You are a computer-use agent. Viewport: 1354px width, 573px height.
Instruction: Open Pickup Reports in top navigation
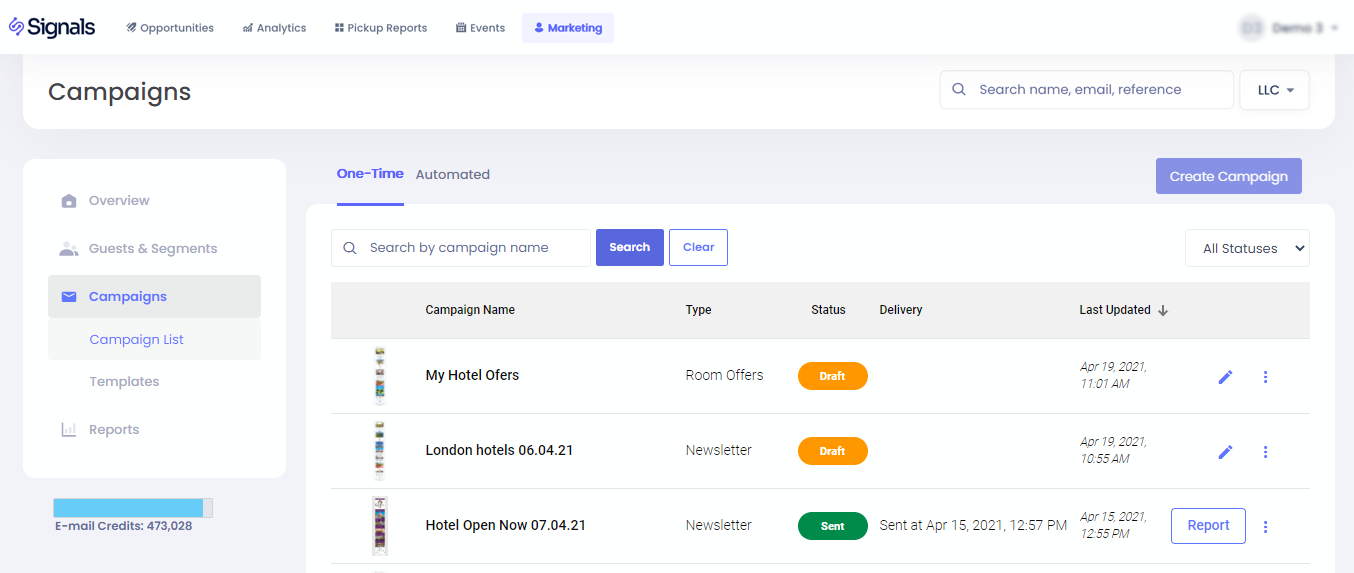pyautogui.click(x=380, y=28)
